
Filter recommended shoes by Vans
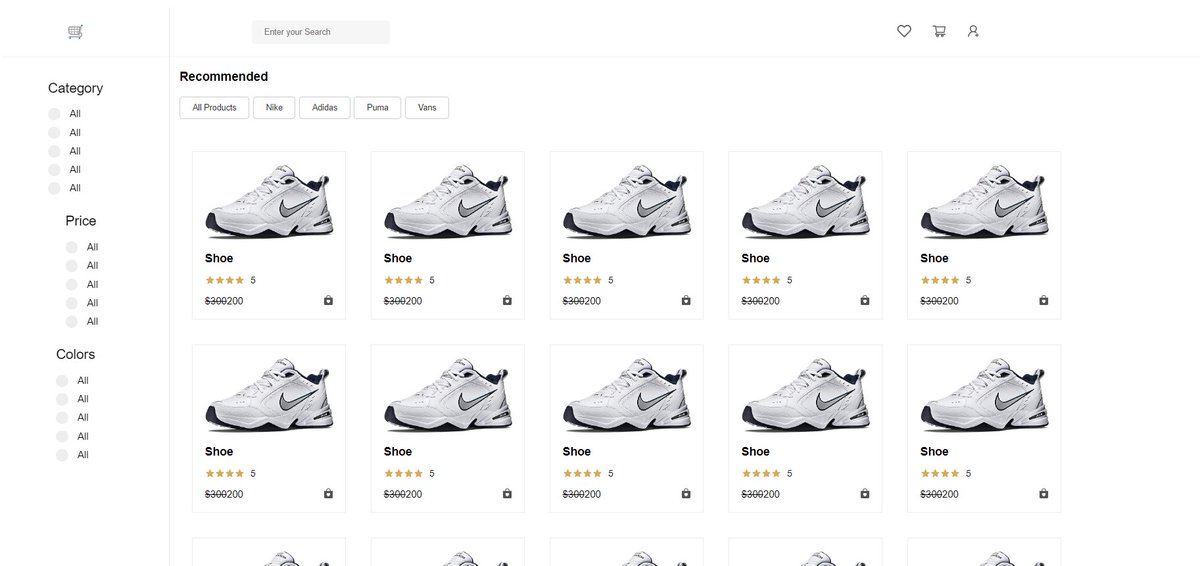click(x=427, y=108)
